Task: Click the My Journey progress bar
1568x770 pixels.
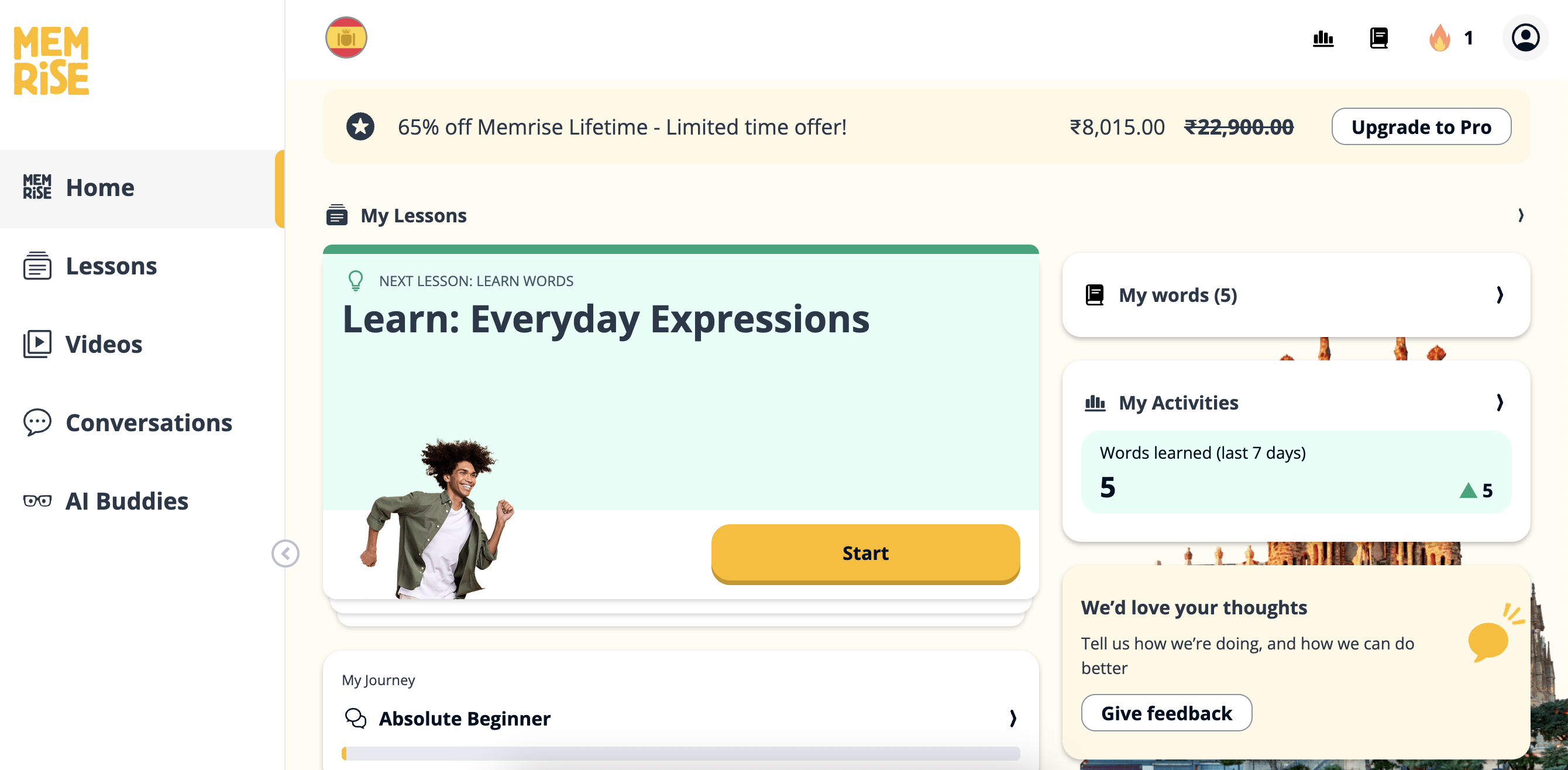Action: coord(680,754)
